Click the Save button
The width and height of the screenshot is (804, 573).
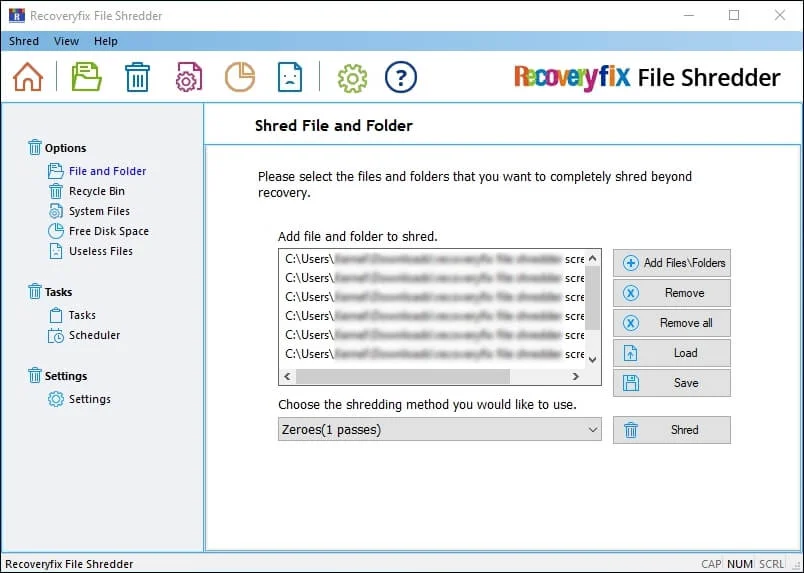pyautogui.click(x=672, y=383)
